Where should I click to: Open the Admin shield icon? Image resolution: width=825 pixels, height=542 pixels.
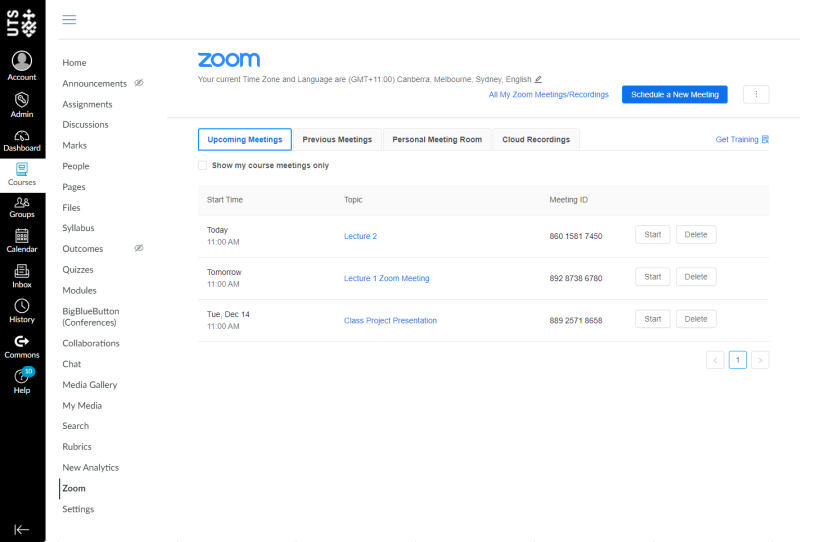[x=22, y=99]
